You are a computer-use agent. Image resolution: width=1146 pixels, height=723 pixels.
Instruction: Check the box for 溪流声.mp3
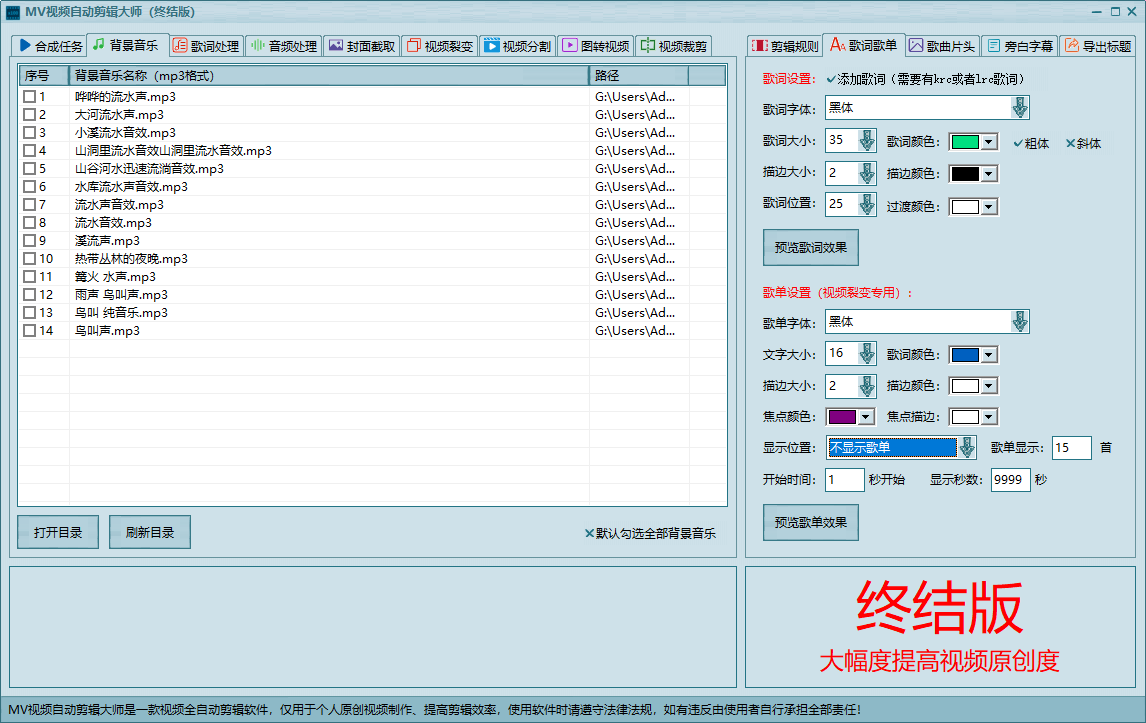29,241
